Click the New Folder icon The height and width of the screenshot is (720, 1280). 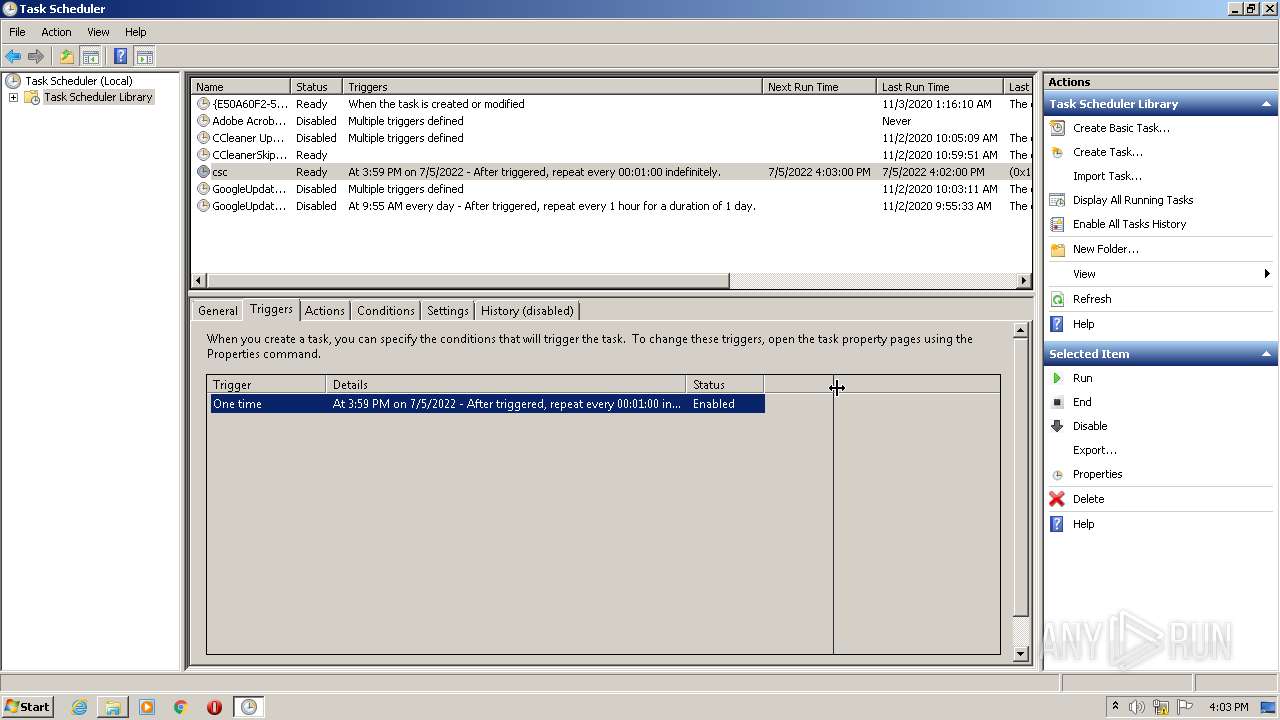click(x=1057, y=249)
